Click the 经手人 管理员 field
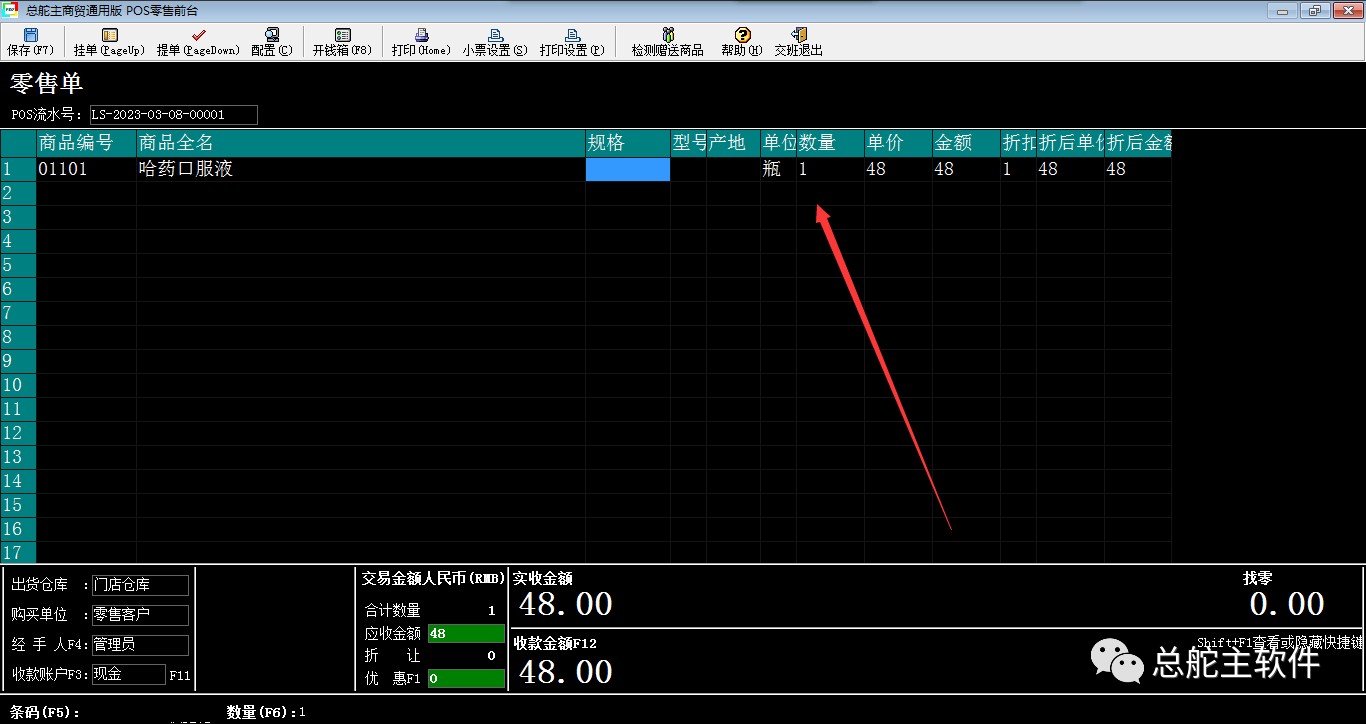 [140, 645]
